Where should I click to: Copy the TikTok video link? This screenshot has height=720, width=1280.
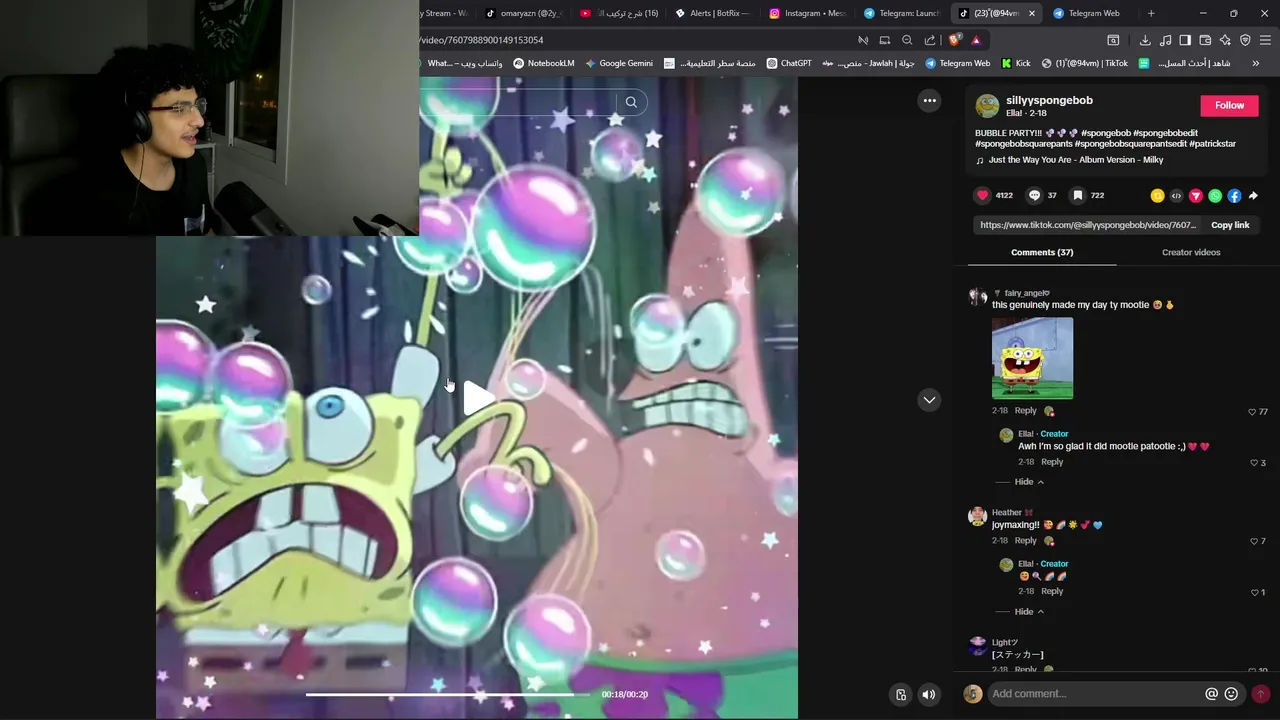point(1230,225)
